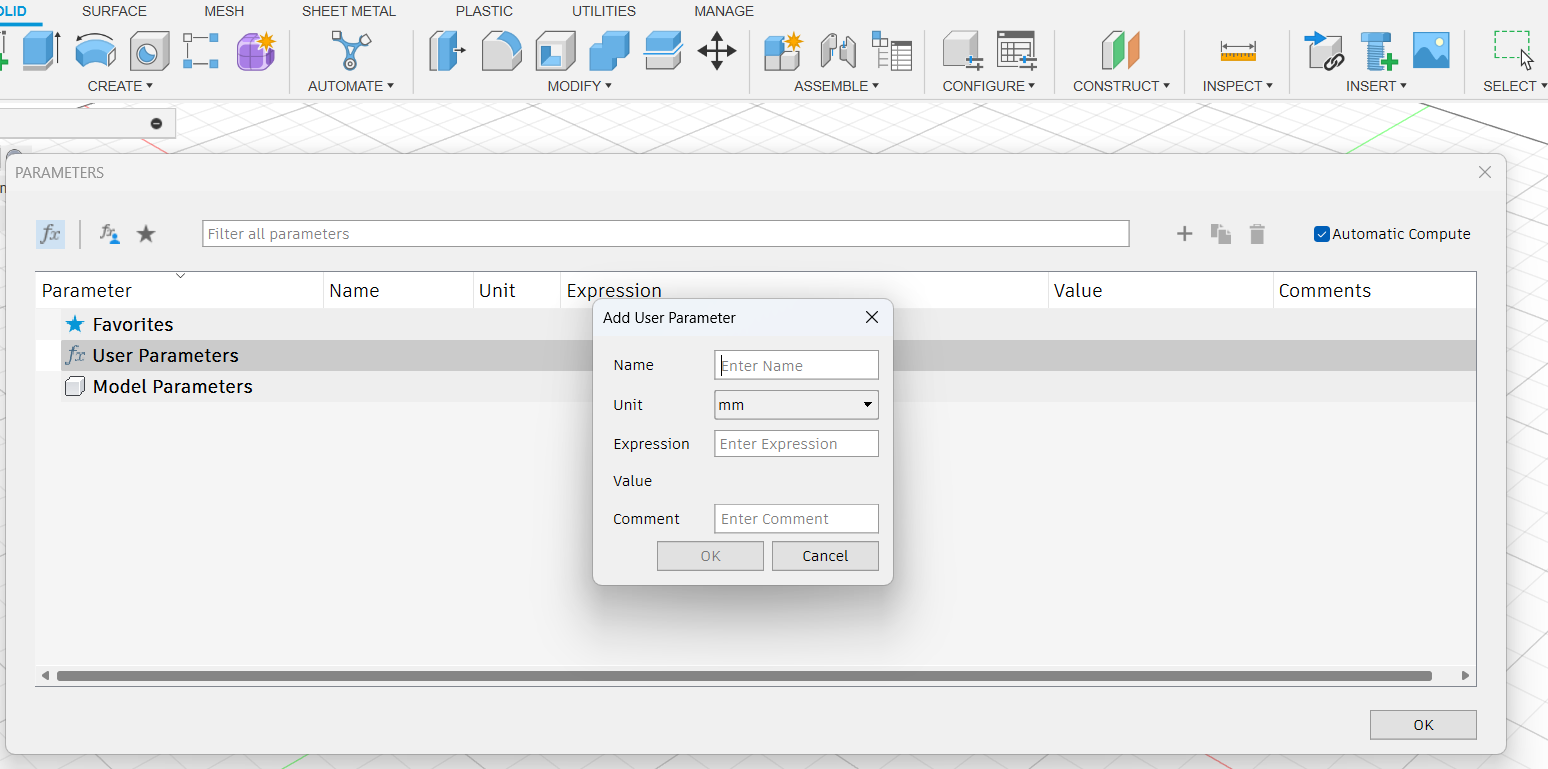Click OK in Add User Parameter dialog
The width and height of the screenshot is (1548, 769).
point(710,556)
